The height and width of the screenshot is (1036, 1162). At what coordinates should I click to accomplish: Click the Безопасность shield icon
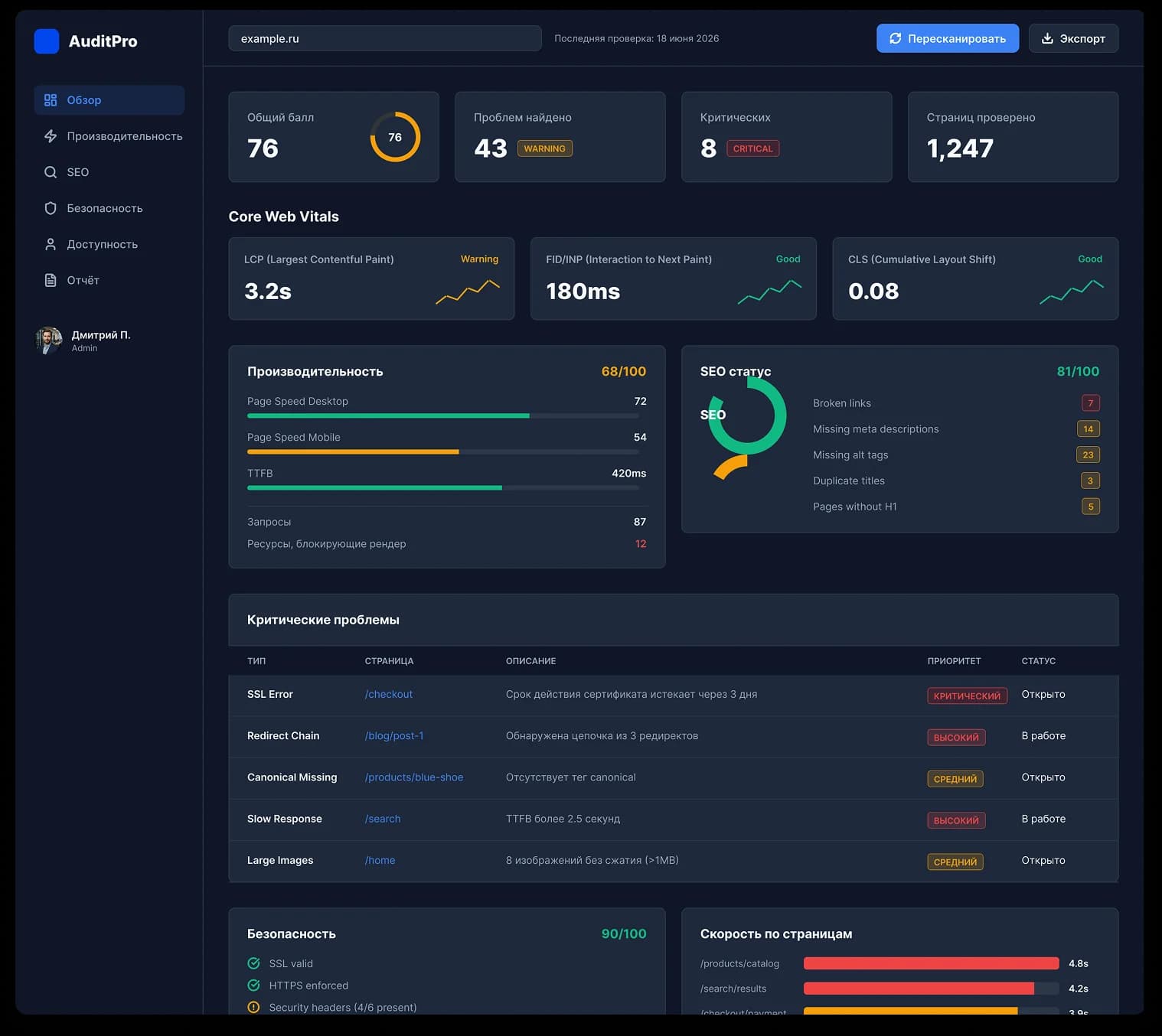click(x=51, y=208)
